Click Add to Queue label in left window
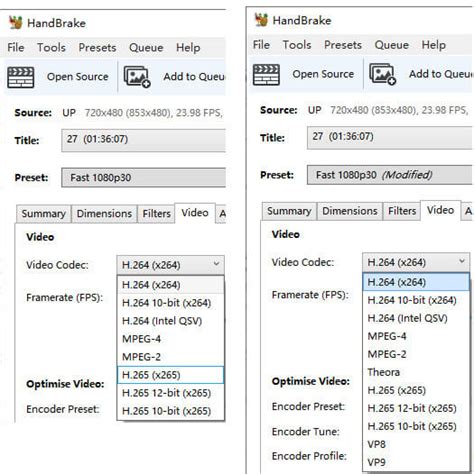The height and width of the screenshot is (474, 474). coord(194,77)
